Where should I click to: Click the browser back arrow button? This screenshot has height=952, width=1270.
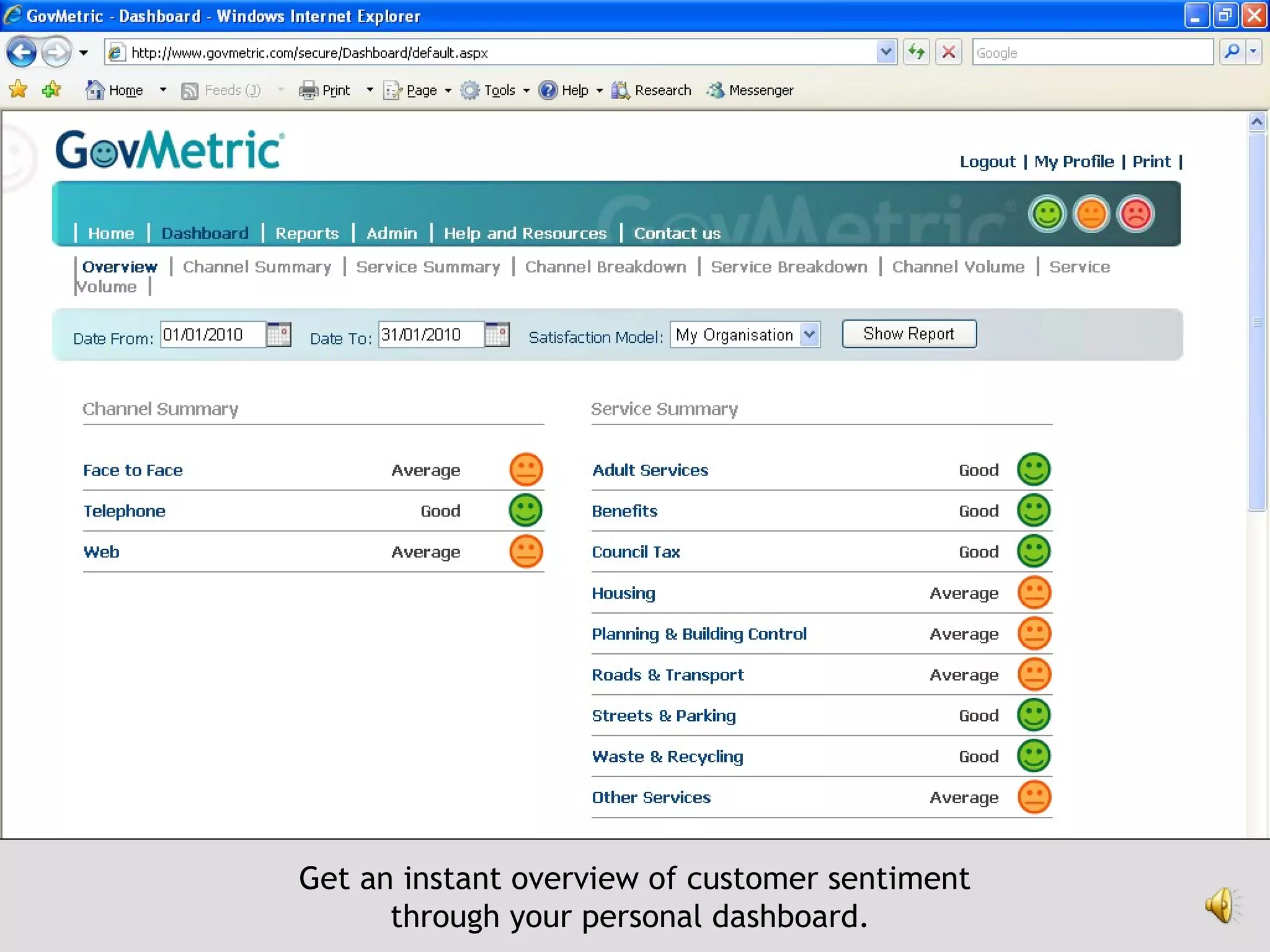[22, 53]
